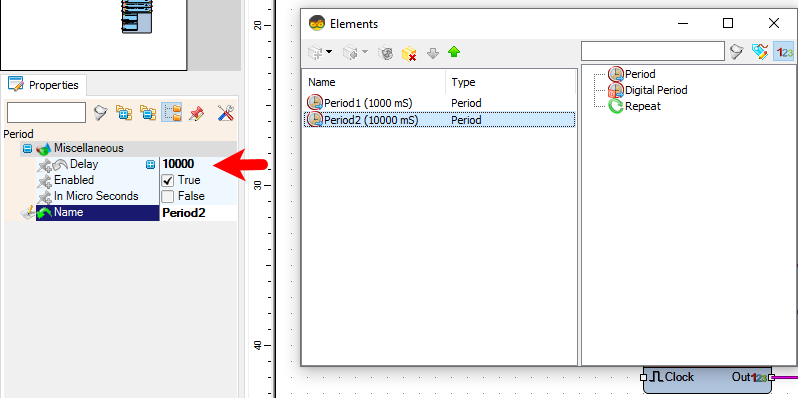Select Period2 (10000 mS) row
Screen dimensions: 798x398
[440, 120]
